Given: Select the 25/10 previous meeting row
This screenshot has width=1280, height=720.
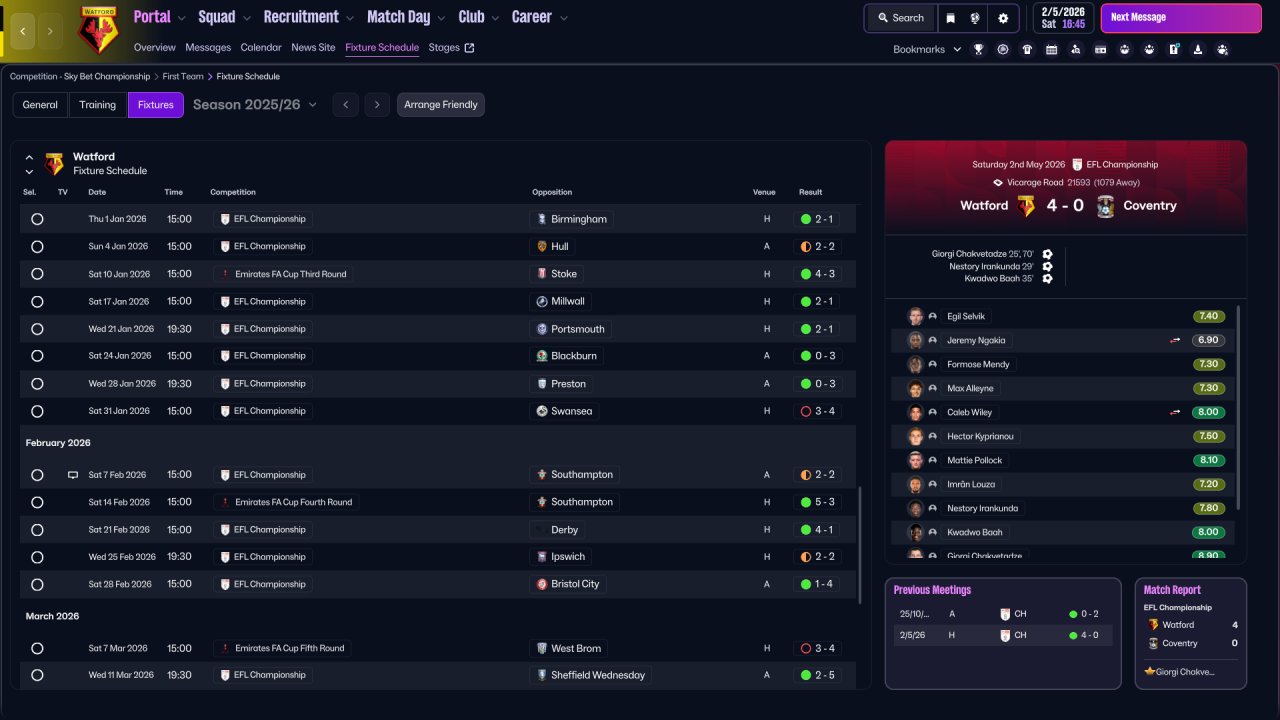Looking at the screenshot, I should point(1003,614).
